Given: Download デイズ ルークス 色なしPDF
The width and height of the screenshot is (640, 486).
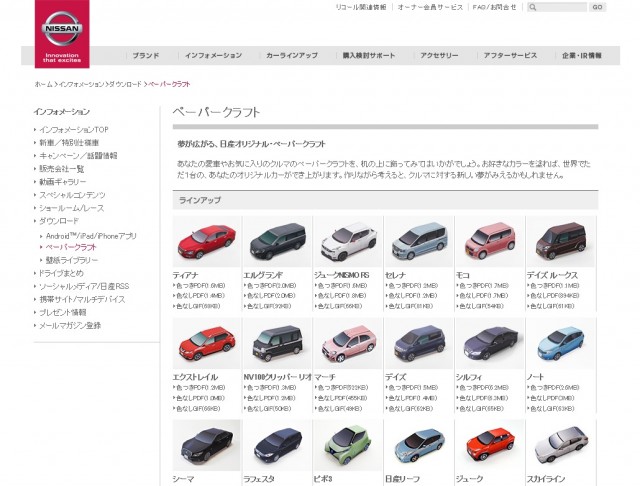Looking at the screenshot, I should (x=555, y=295).
